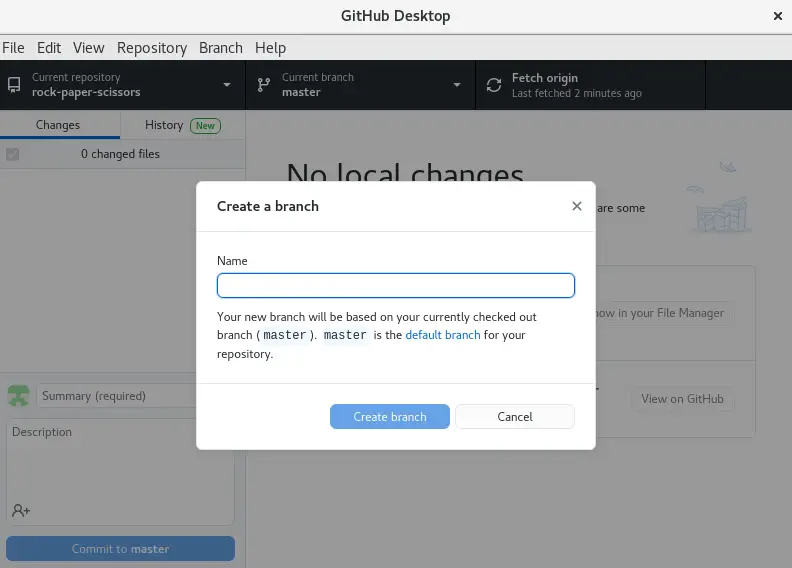Click Show in your File Manager button
The height and width of the screenshot is (568, 792).
665,313
